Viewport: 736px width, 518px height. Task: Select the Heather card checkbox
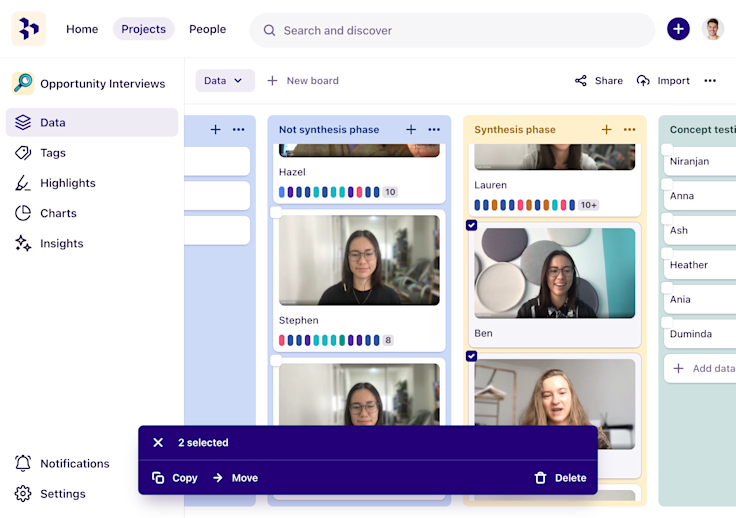667,253
